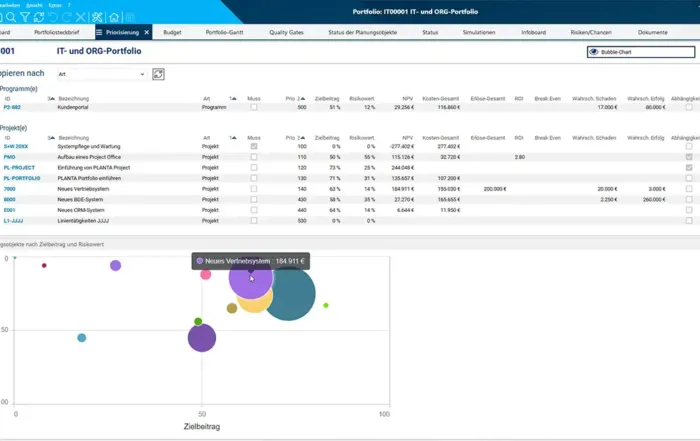The height and width of the screenshot is (441, 700).
Task: Toggle Muss checkbox for Kundenportal
Action: pos(254,107)
